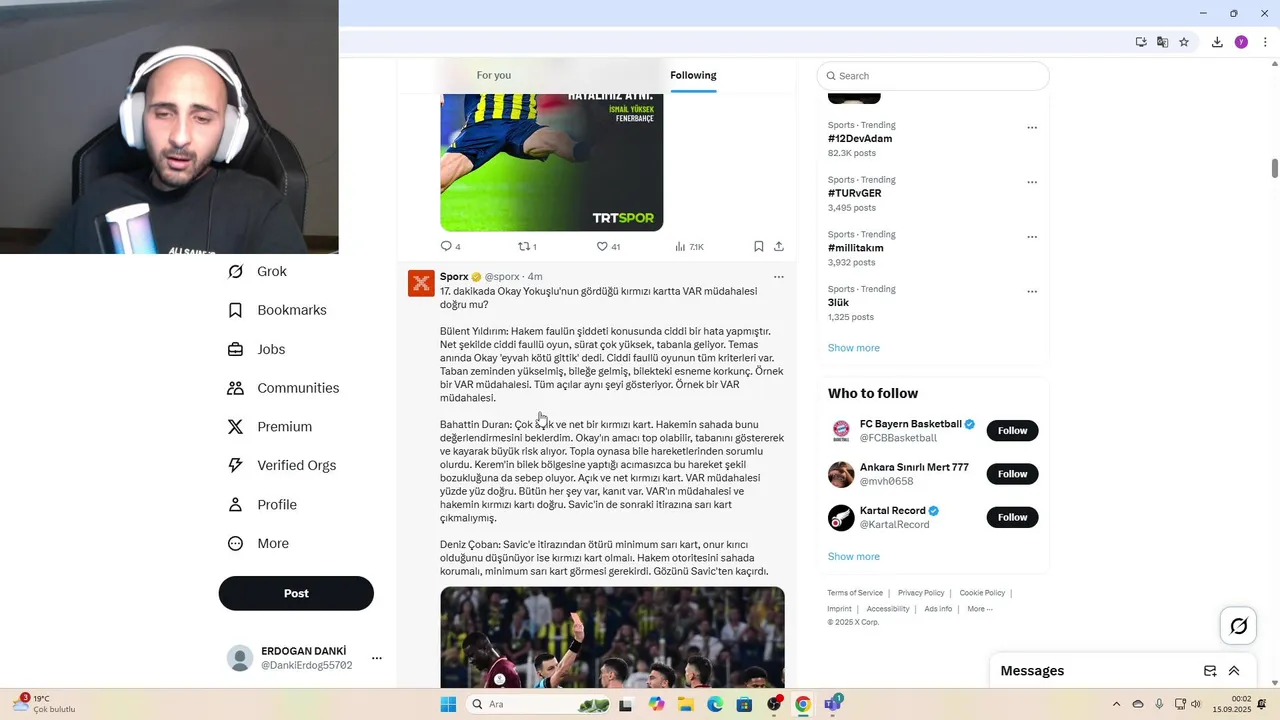Repost the TRT Spor image post
Viewport: 1280px width, 720px height.
(x=527, y=246)
